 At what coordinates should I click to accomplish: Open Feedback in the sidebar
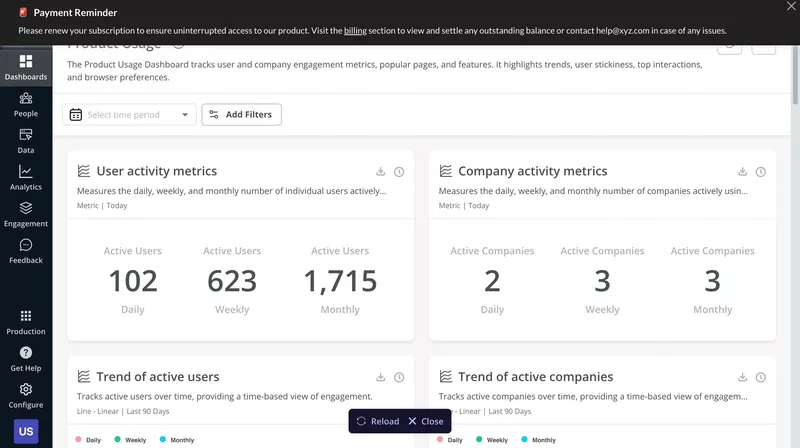pyautogui.click(x=26, y=250)
